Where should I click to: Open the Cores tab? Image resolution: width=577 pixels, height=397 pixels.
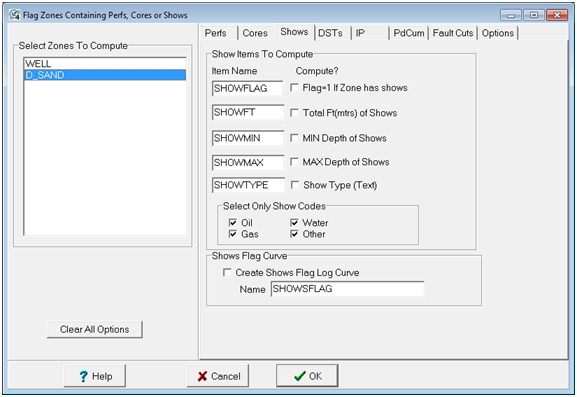[255, 33]
